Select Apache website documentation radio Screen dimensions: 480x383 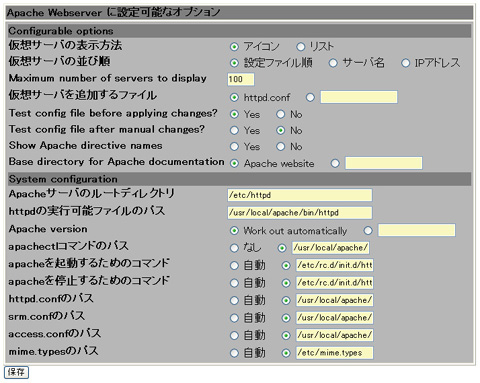point(234,163)
